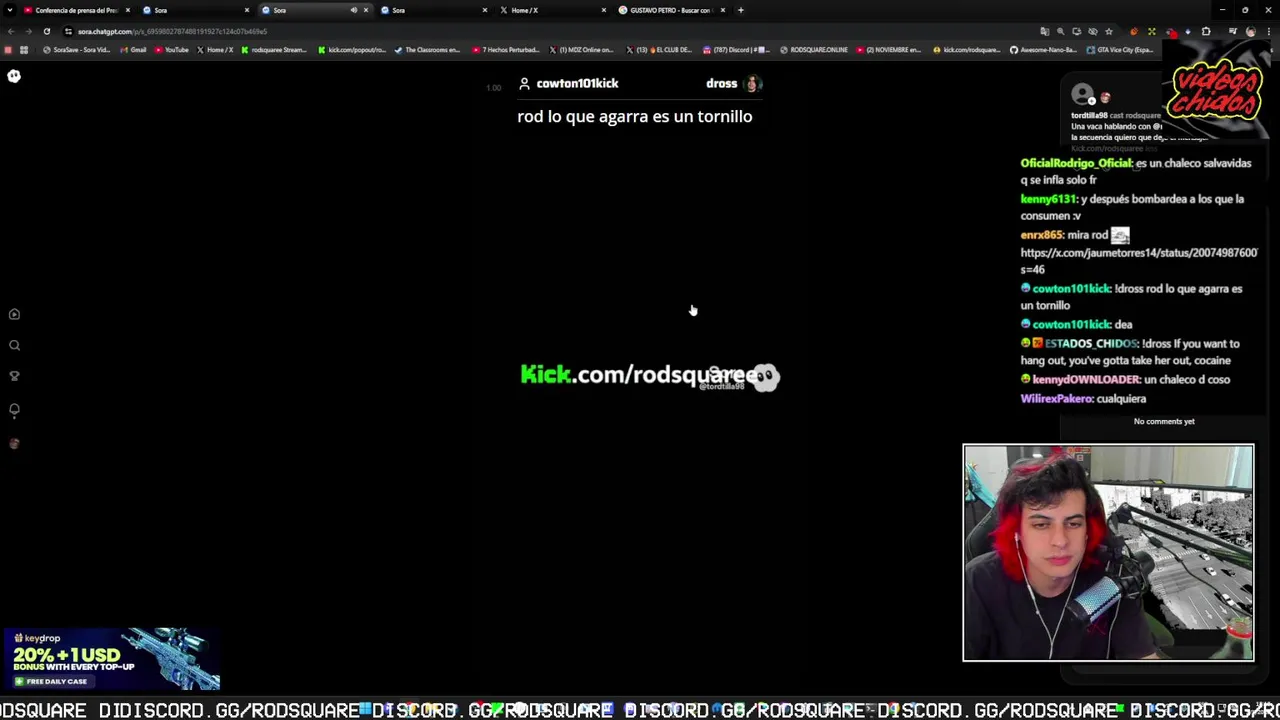Switch to the Sora tab beside Home / X
The height and width of the screenshot is (720, 1280).
(x=433, y=10)
